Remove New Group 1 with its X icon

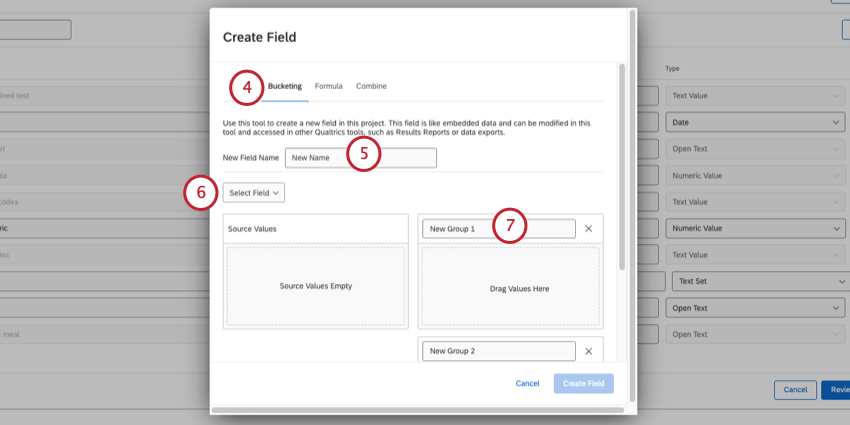(588, 229)
